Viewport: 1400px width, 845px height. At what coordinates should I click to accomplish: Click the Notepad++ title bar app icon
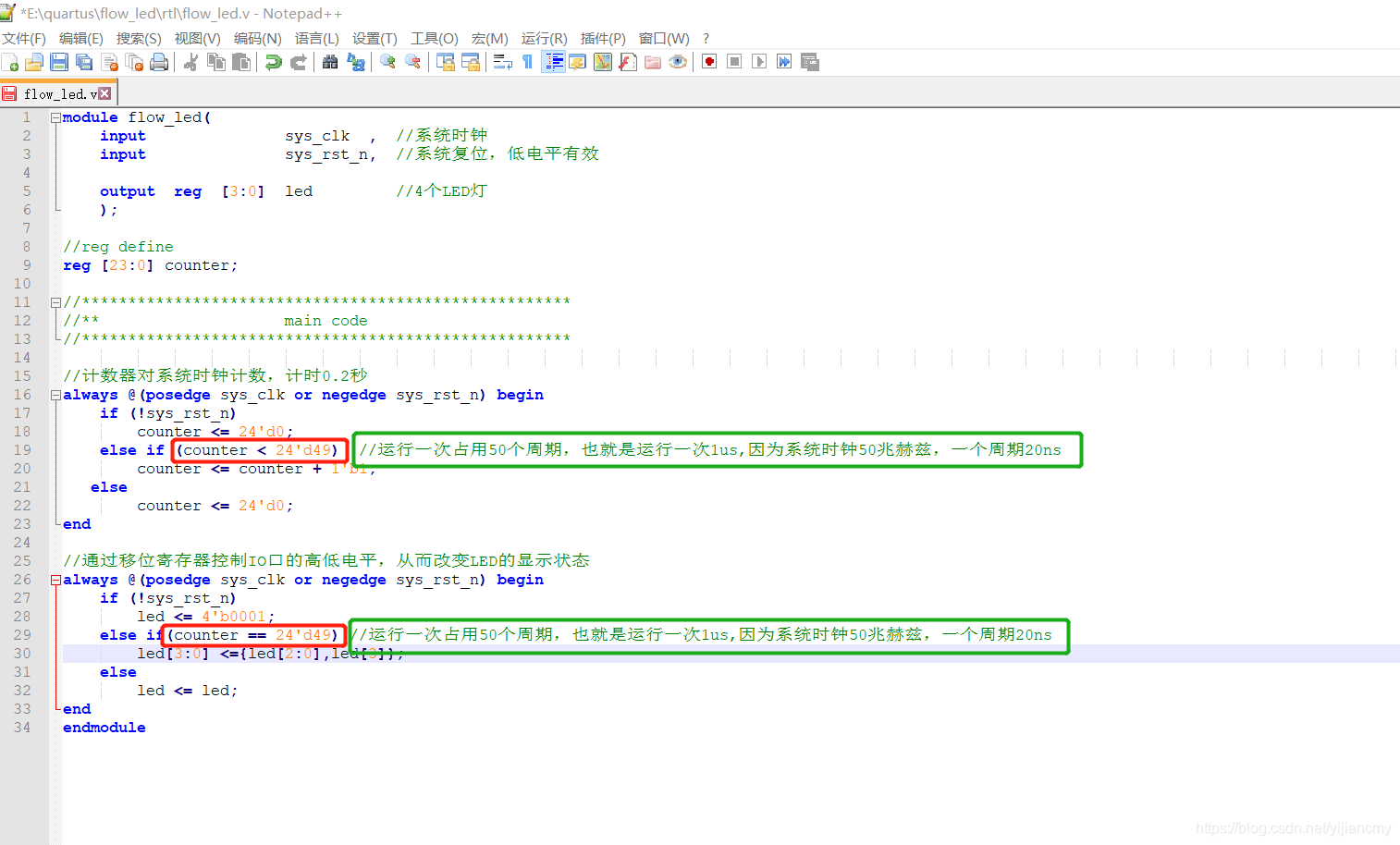click(x=8, y=12)
